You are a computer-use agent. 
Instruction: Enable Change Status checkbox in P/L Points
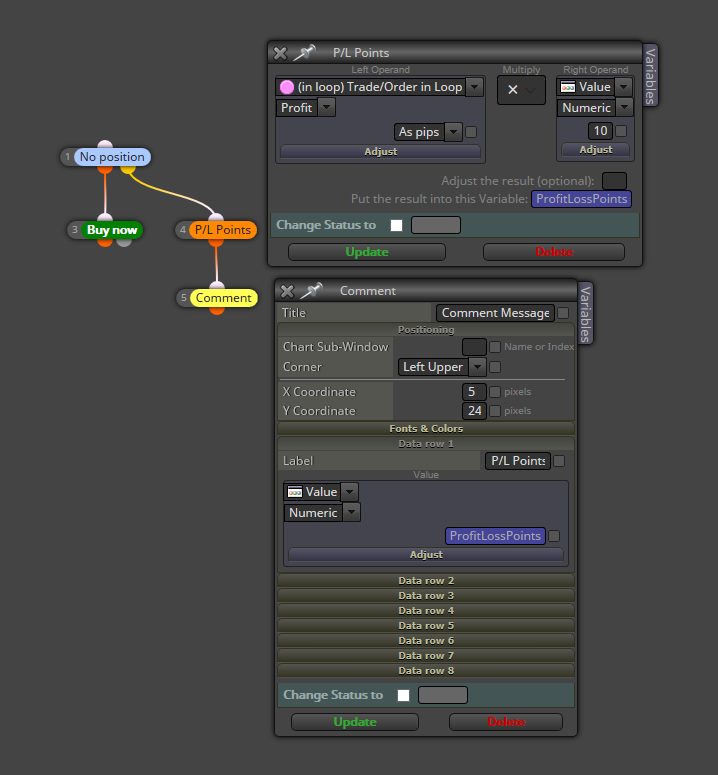[396, 225]
